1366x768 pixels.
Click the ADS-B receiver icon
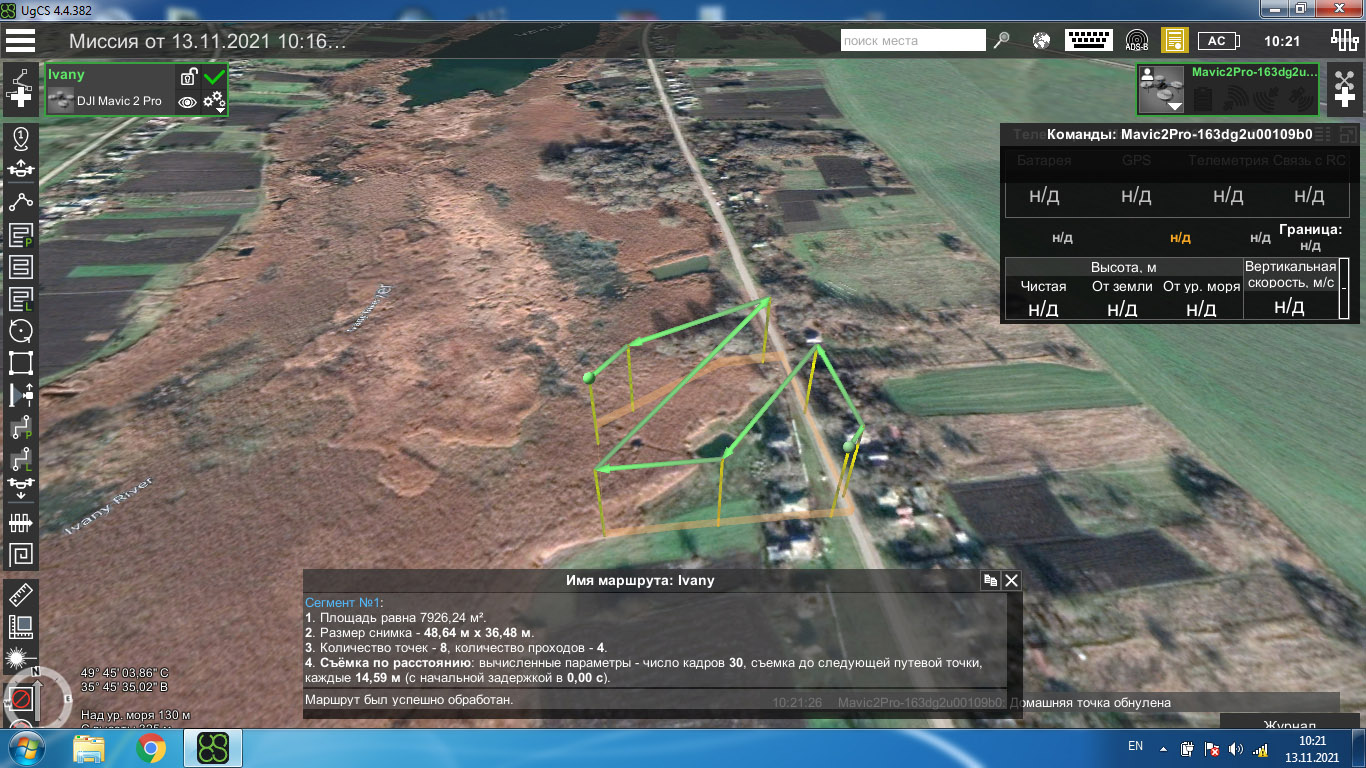pos(1136,41)
